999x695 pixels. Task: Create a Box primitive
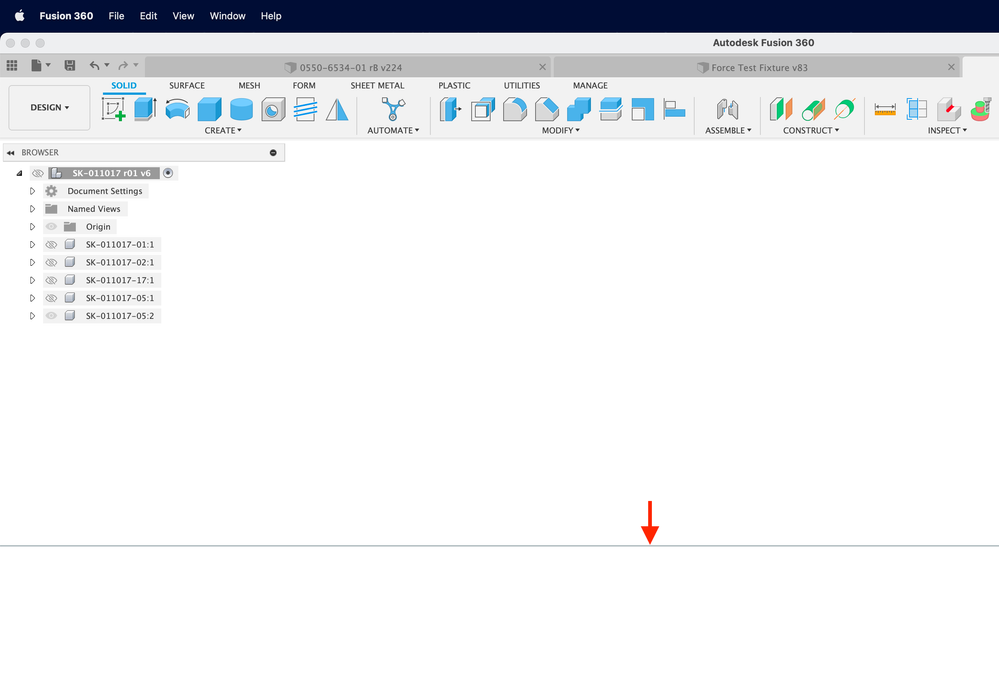click(209, 109)
